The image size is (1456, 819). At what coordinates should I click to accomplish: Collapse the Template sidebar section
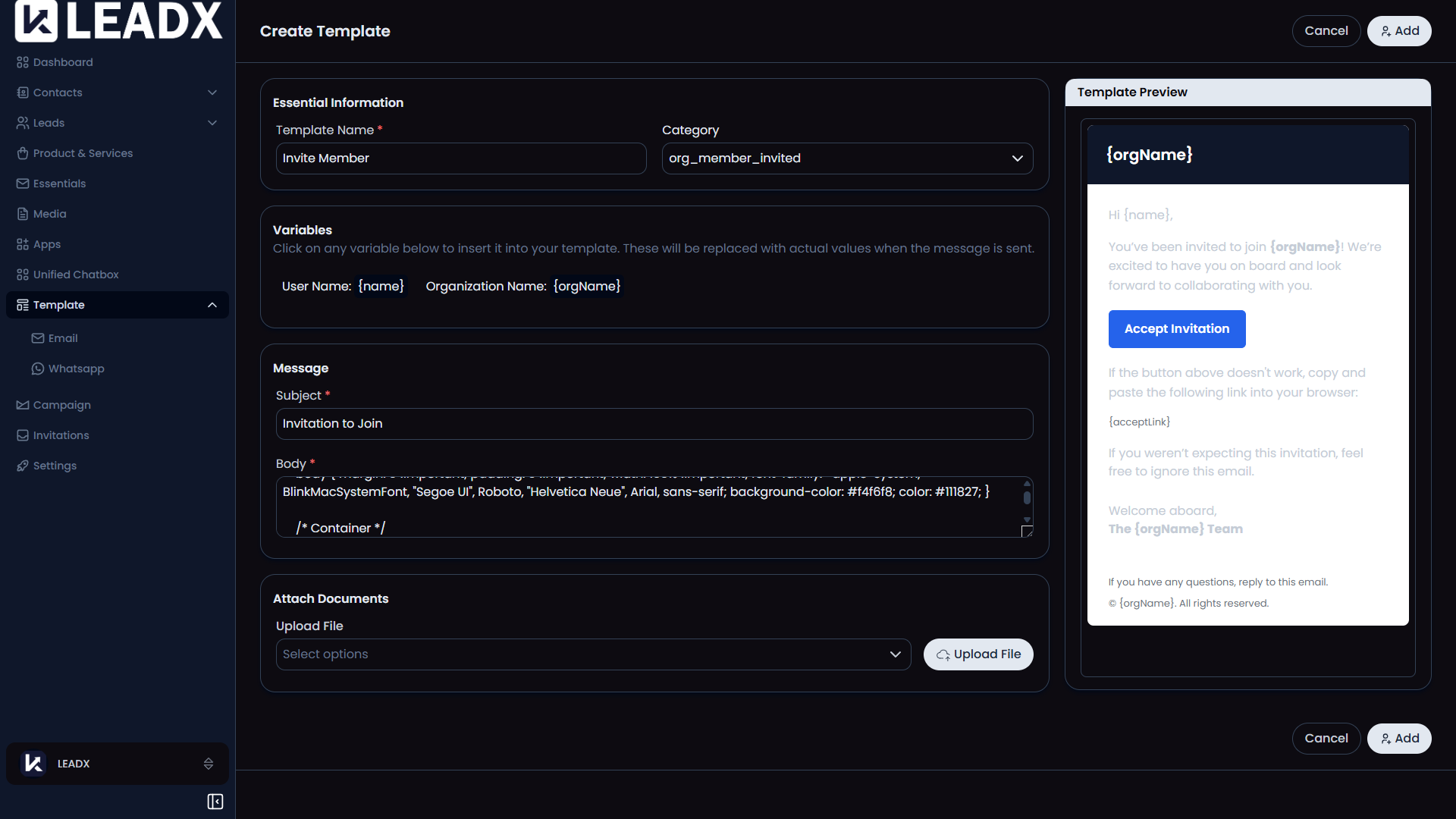212,305
